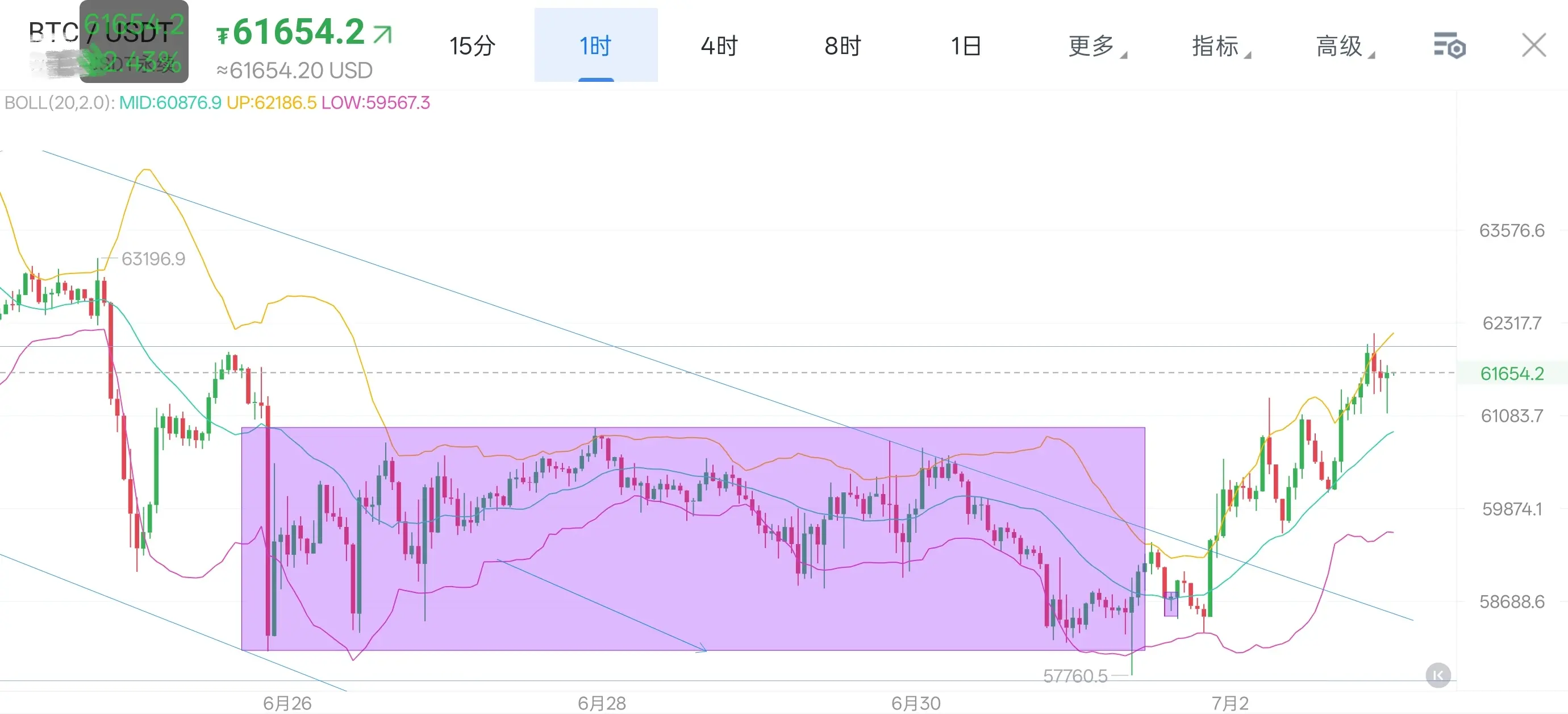Select the active 1时 timeframe tab

tap(596, 45)
